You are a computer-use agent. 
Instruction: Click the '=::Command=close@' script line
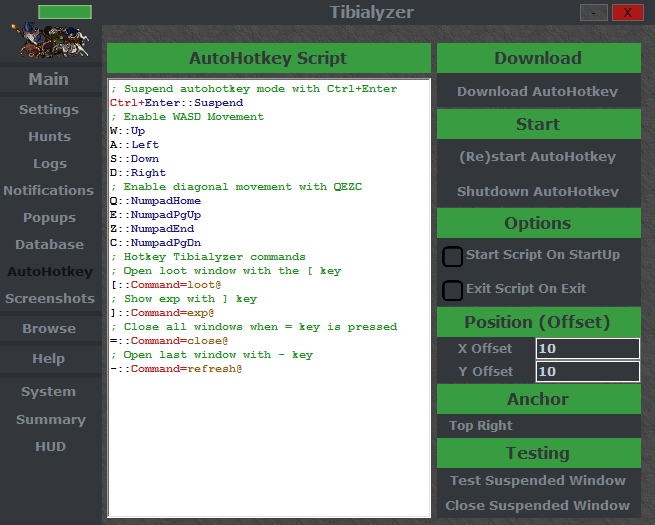(169, 341)
